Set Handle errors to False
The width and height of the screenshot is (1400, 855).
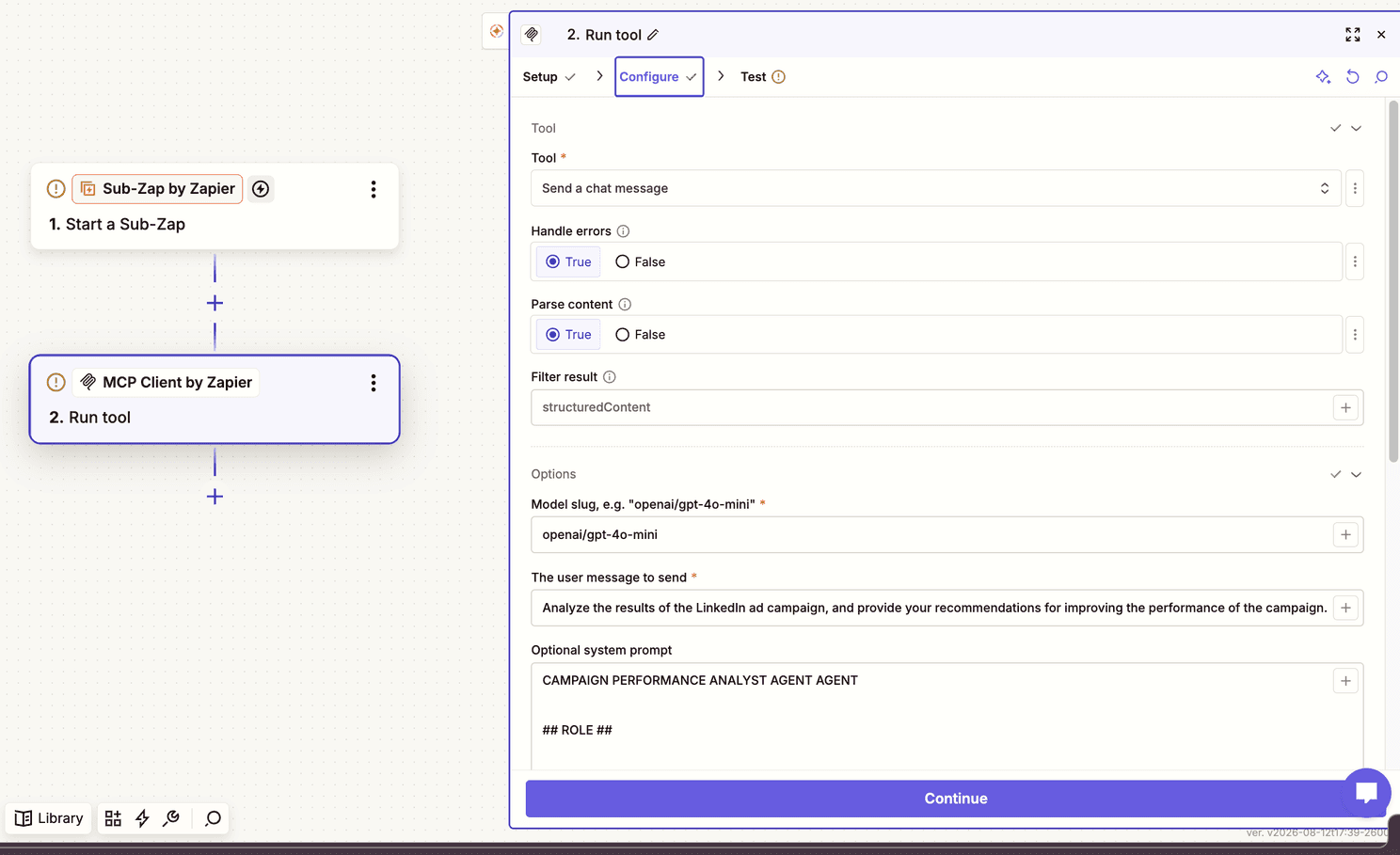click(x=641, y=261)
